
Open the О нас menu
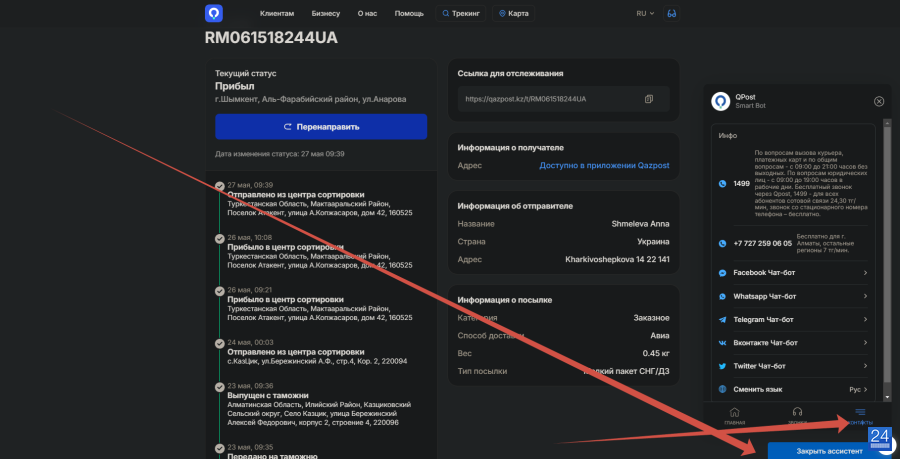click(367, 13)
